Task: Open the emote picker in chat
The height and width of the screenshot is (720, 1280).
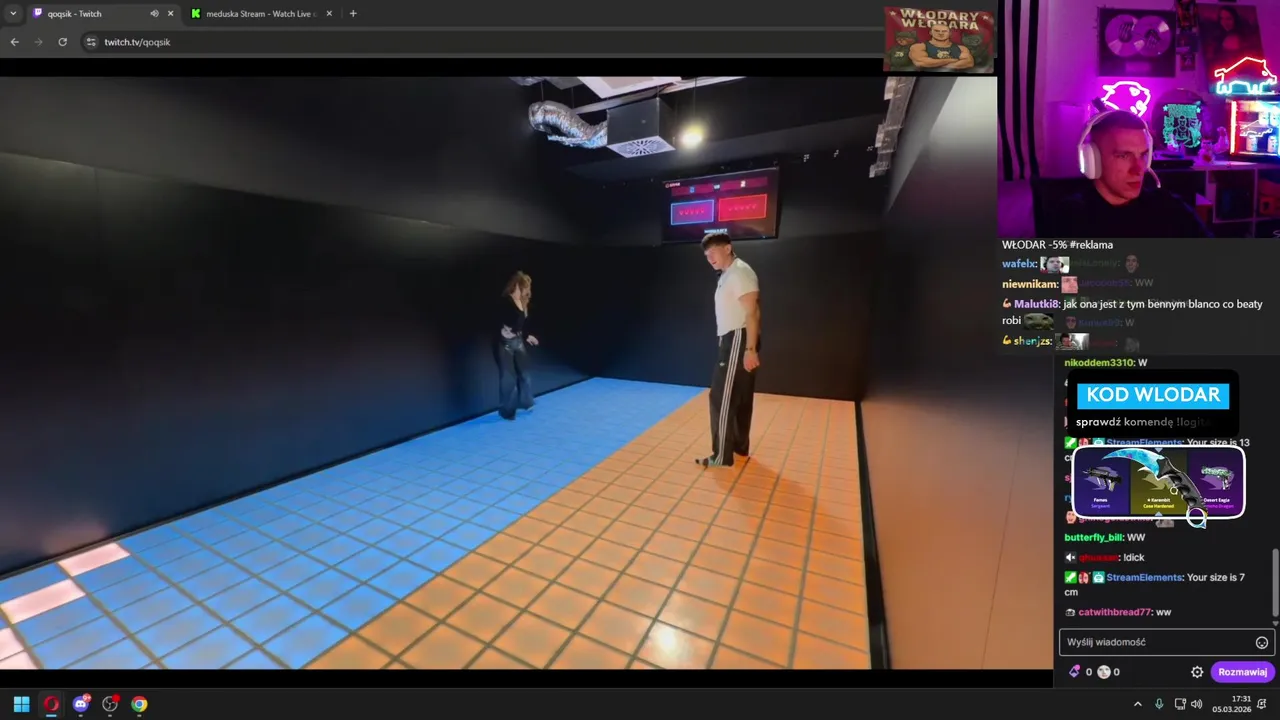Action: [1262, 643]
